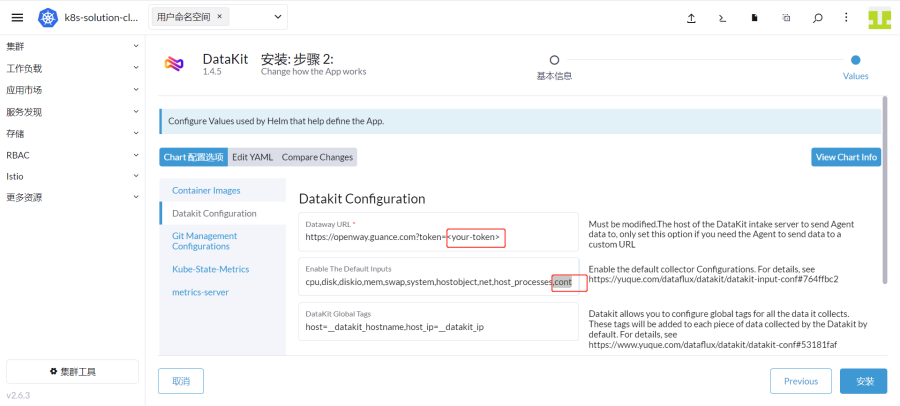This screenshot has height=406, width=900.
Task: Expand the 工作负载 sidebar section
Action: 72,68
